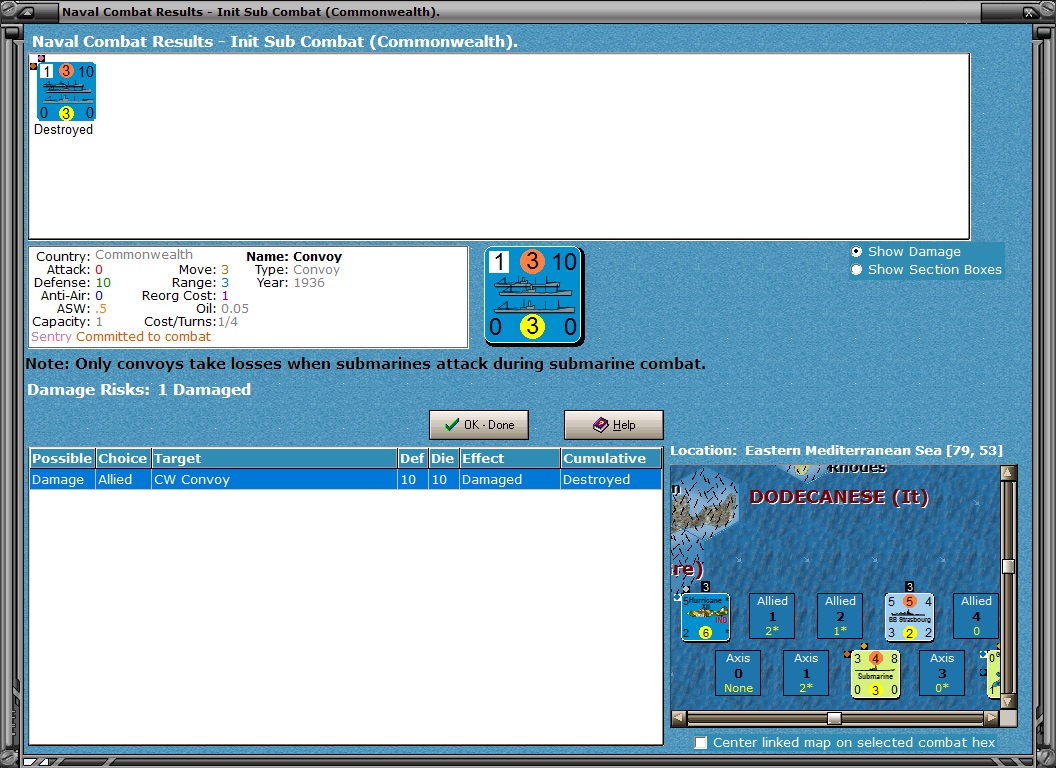Open the Allied 2 section box

pyautogui.click(x=840, y=616)
